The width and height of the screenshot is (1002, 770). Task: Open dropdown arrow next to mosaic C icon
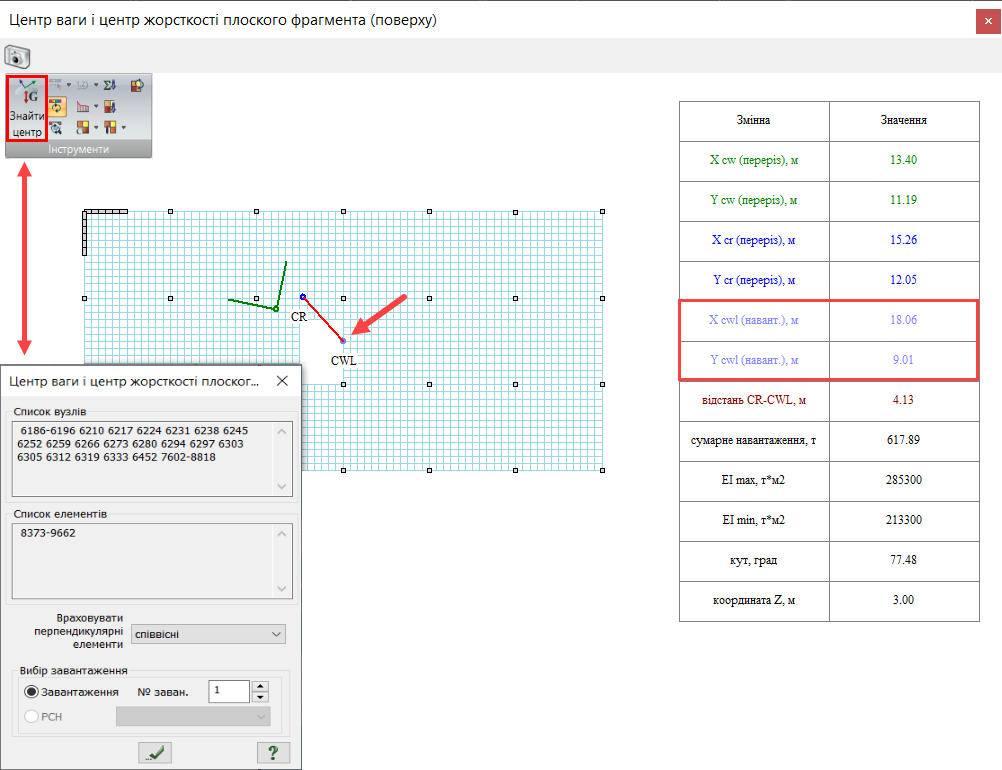click(x=96, y=128)
